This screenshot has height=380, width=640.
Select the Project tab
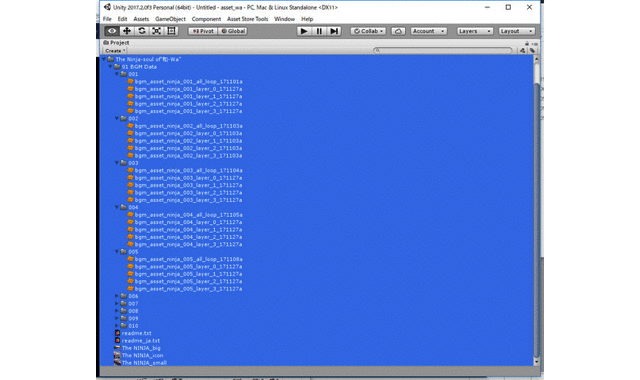tap(116, 42)
